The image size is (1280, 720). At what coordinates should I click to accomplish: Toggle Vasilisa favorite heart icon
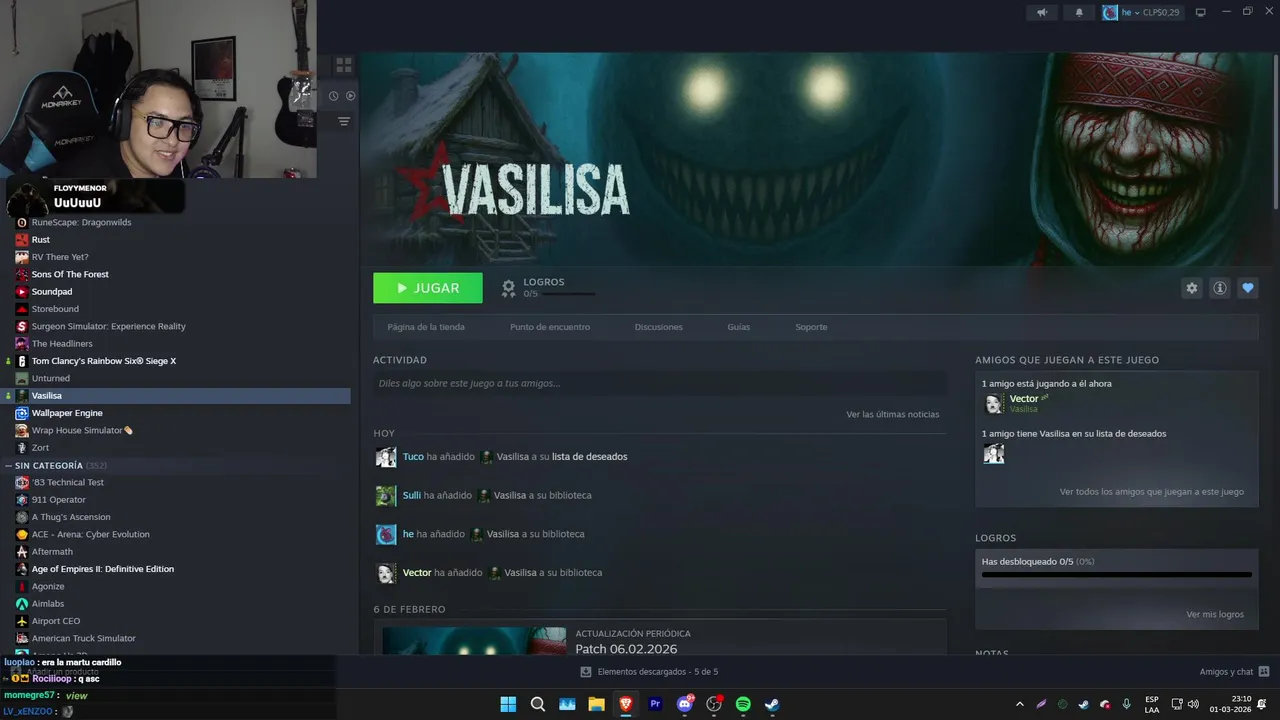coord(1248,288)
